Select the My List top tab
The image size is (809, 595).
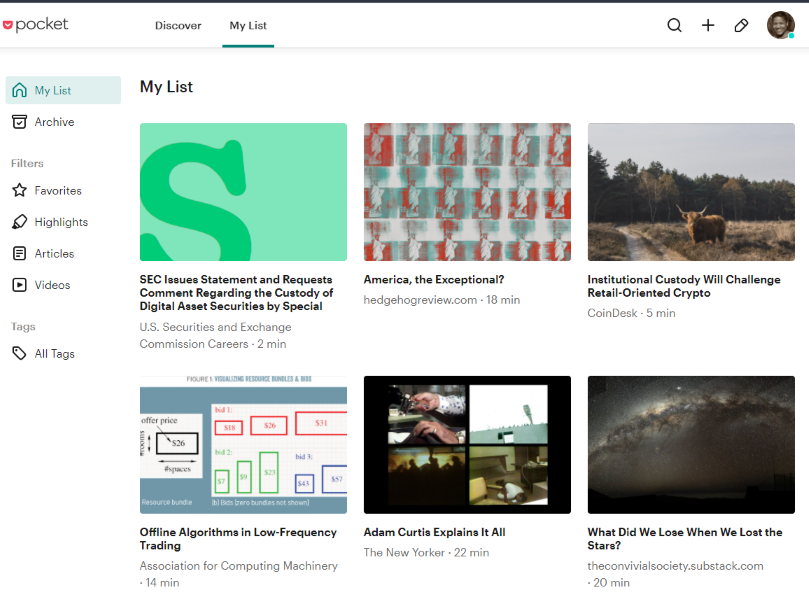pos(248,26)
